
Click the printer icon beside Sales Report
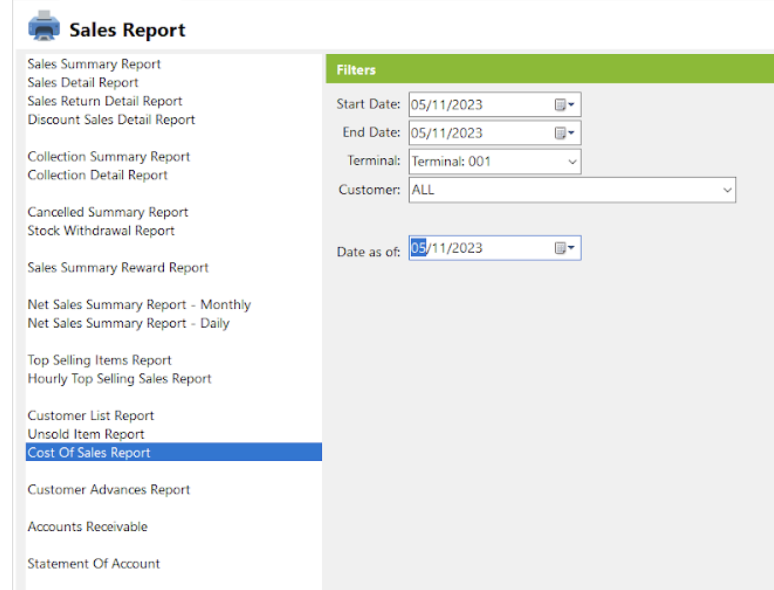click(44, 26)
